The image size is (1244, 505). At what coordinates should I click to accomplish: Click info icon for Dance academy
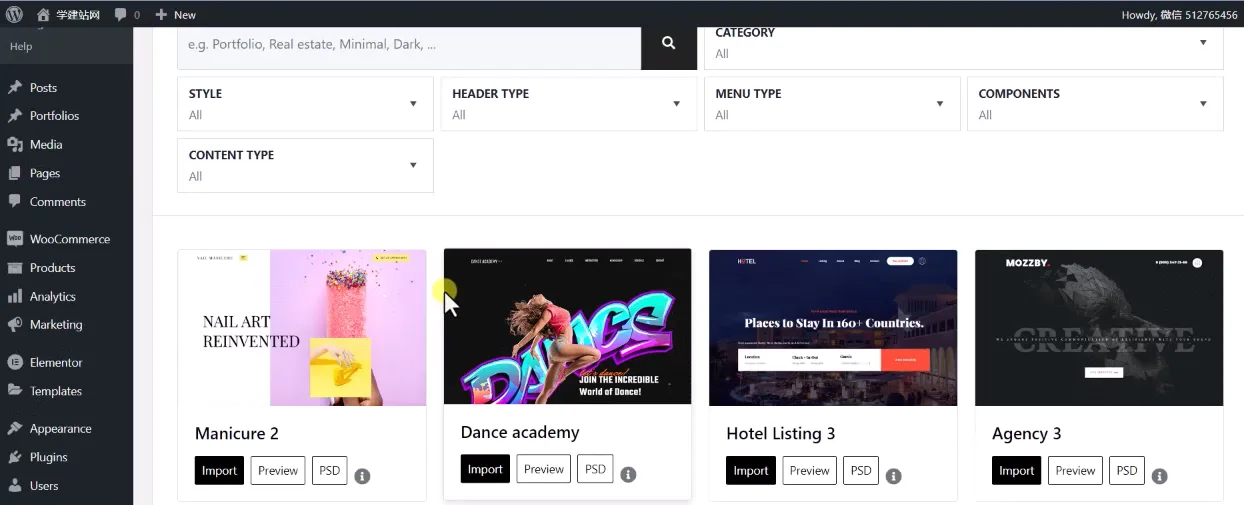(x=628, y=474)
